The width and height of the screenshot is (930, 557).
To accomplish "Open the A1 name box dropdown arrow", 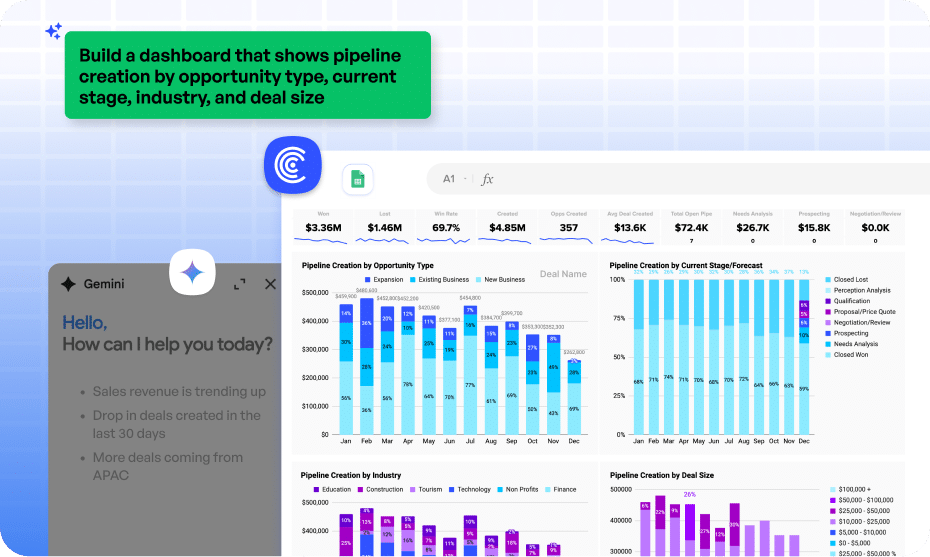I will click(466, 179).
